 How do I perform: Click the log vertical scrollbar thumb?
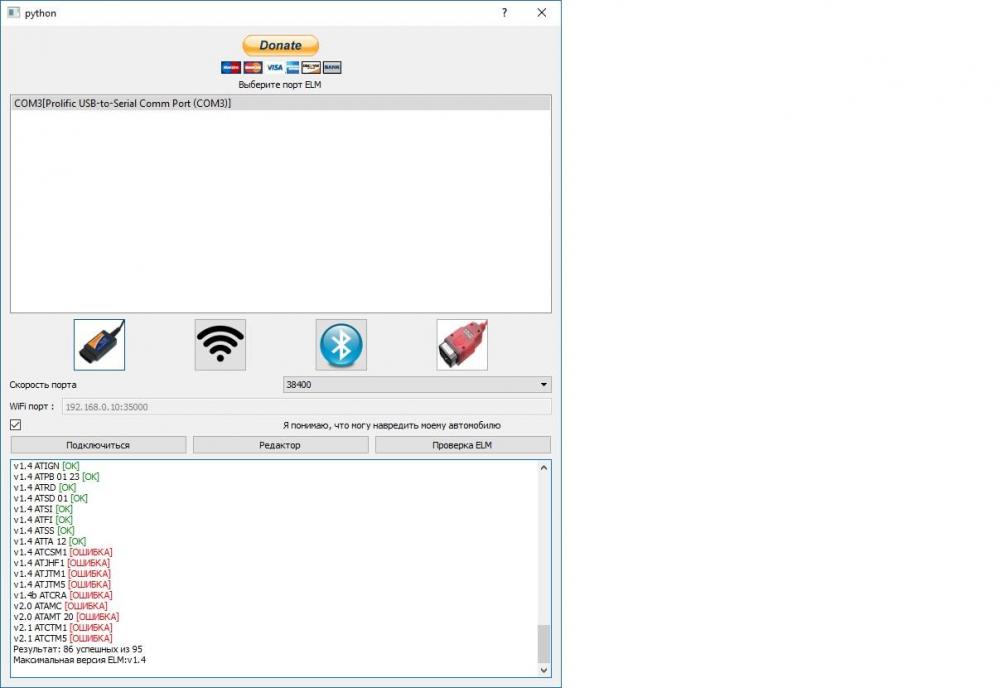544,644
